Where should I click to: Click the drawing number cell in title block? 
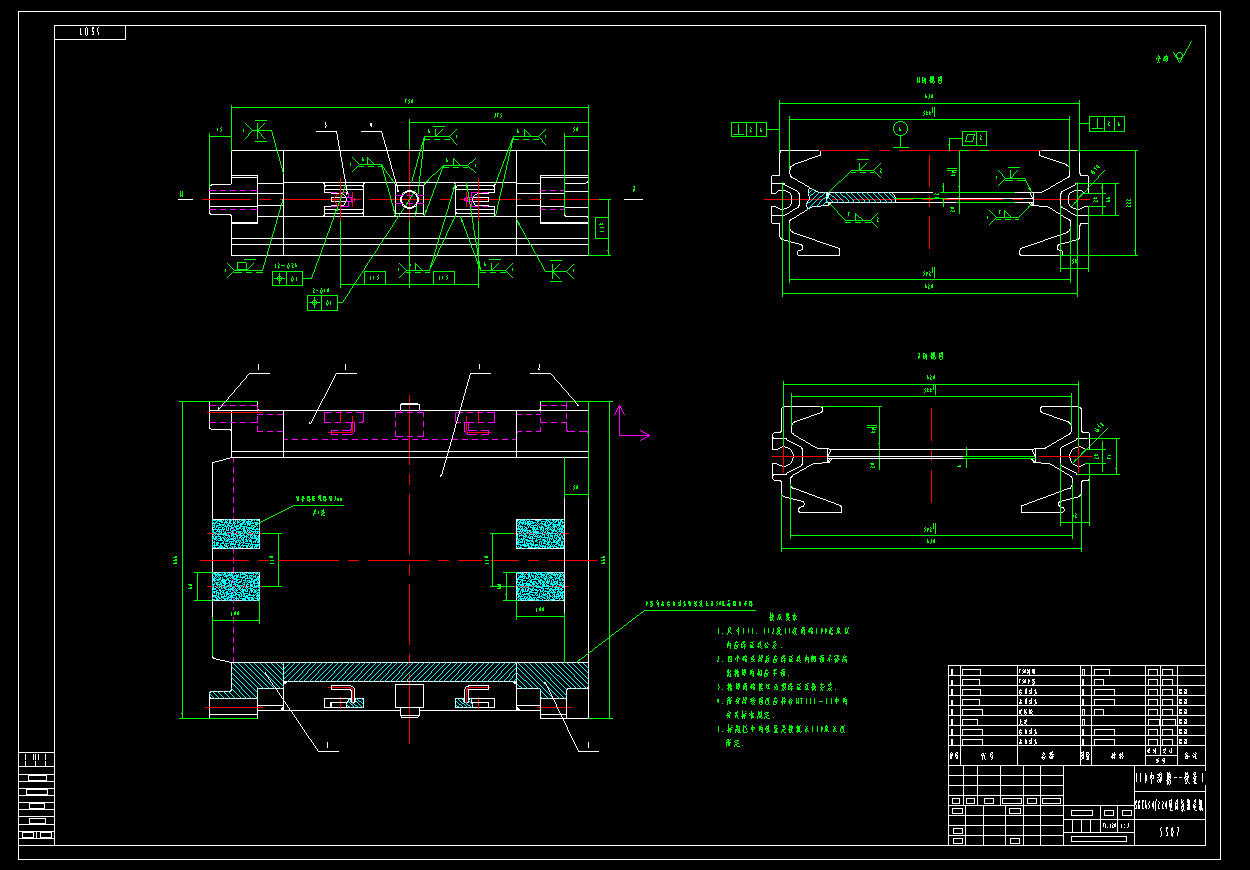(1170, 831)
